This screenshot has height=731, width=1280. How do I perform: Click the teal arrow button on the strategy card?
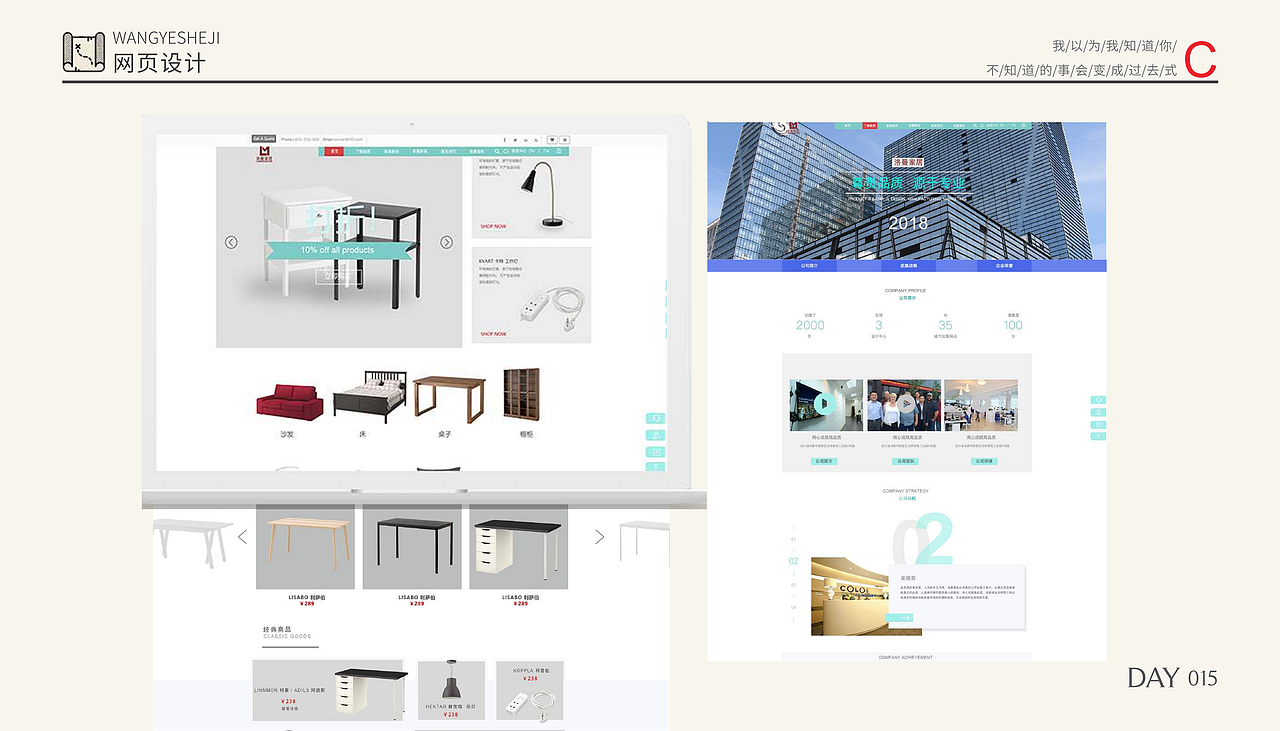[x=900, y=618]
